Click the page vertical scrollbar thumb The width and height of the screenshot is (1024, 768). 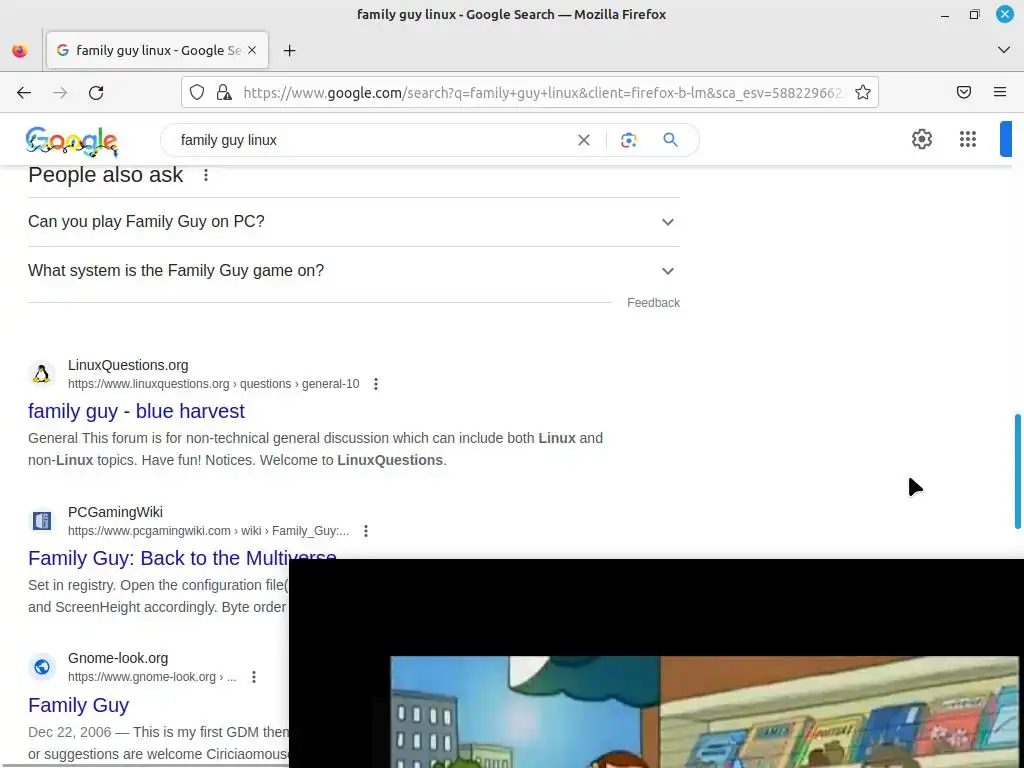1017,471
